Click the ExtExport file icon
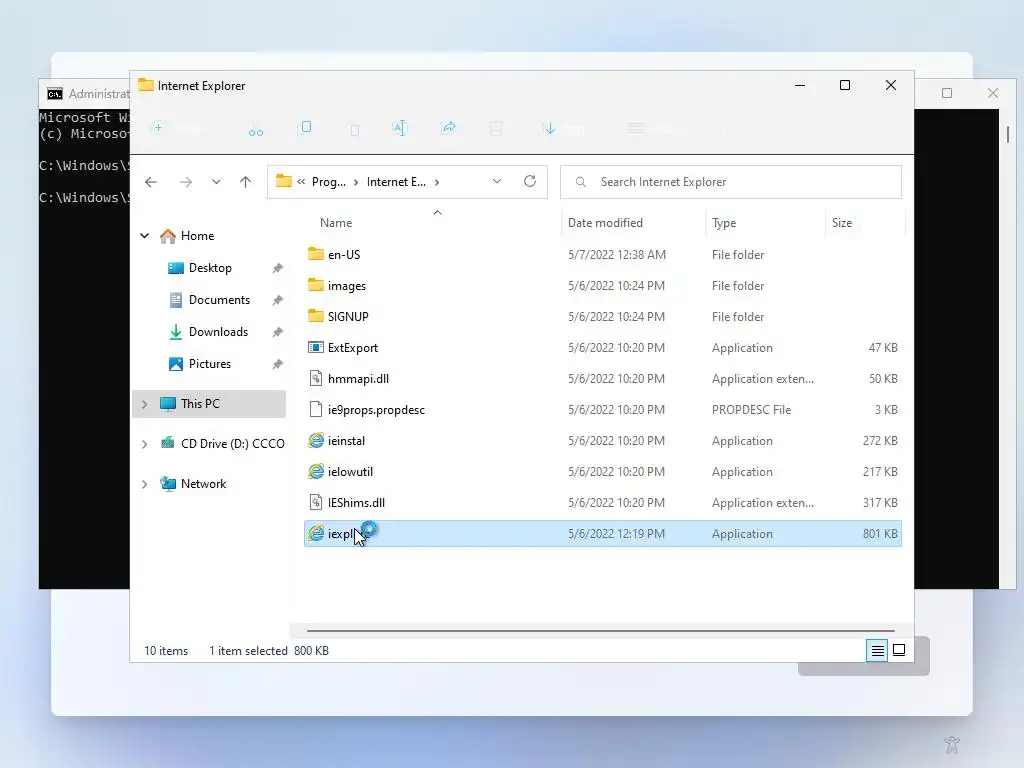Image resolution: width=1024 pixels, height=768 pixels. [x=316, y=347]
